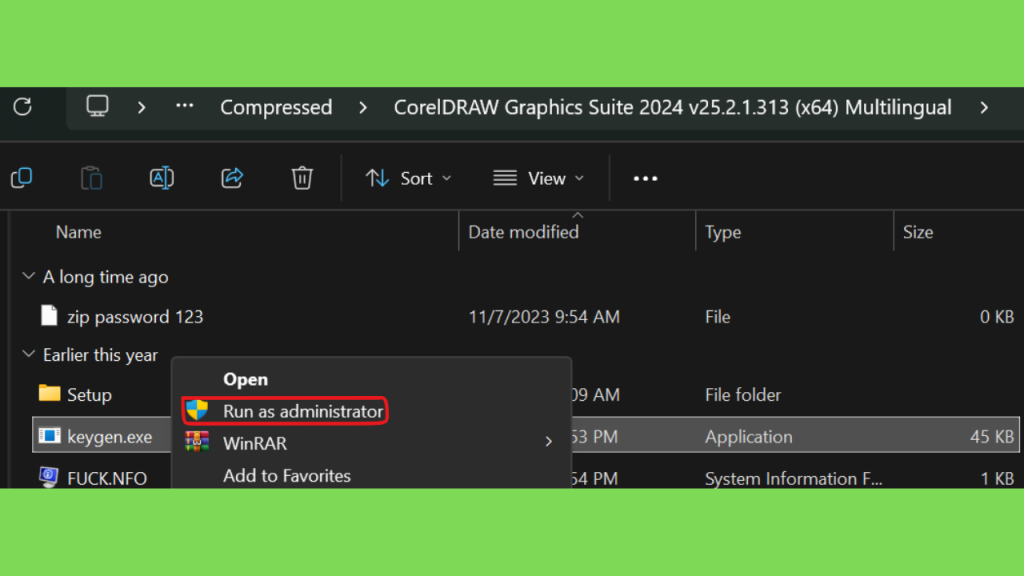Click the refresh icon in the address bar

pos(22,107)
